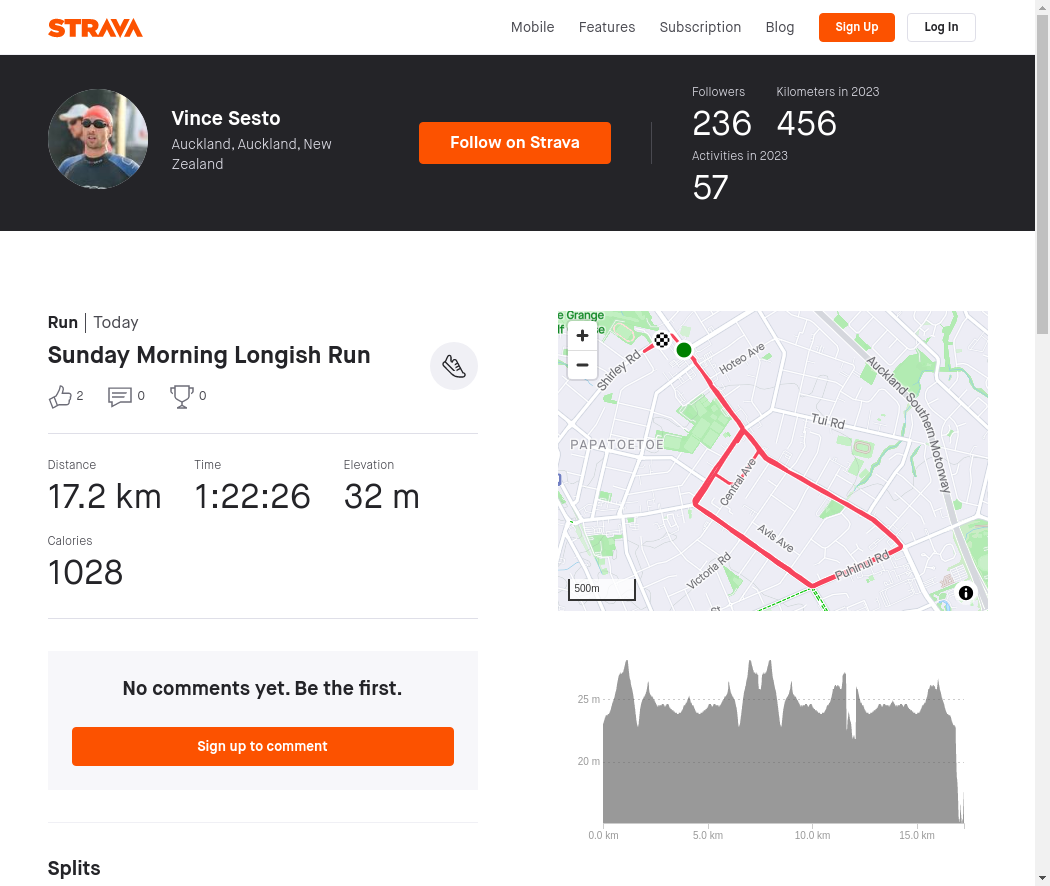Zoom out on the route map
The image size is (1050, 886).
[x=582, y=365]
